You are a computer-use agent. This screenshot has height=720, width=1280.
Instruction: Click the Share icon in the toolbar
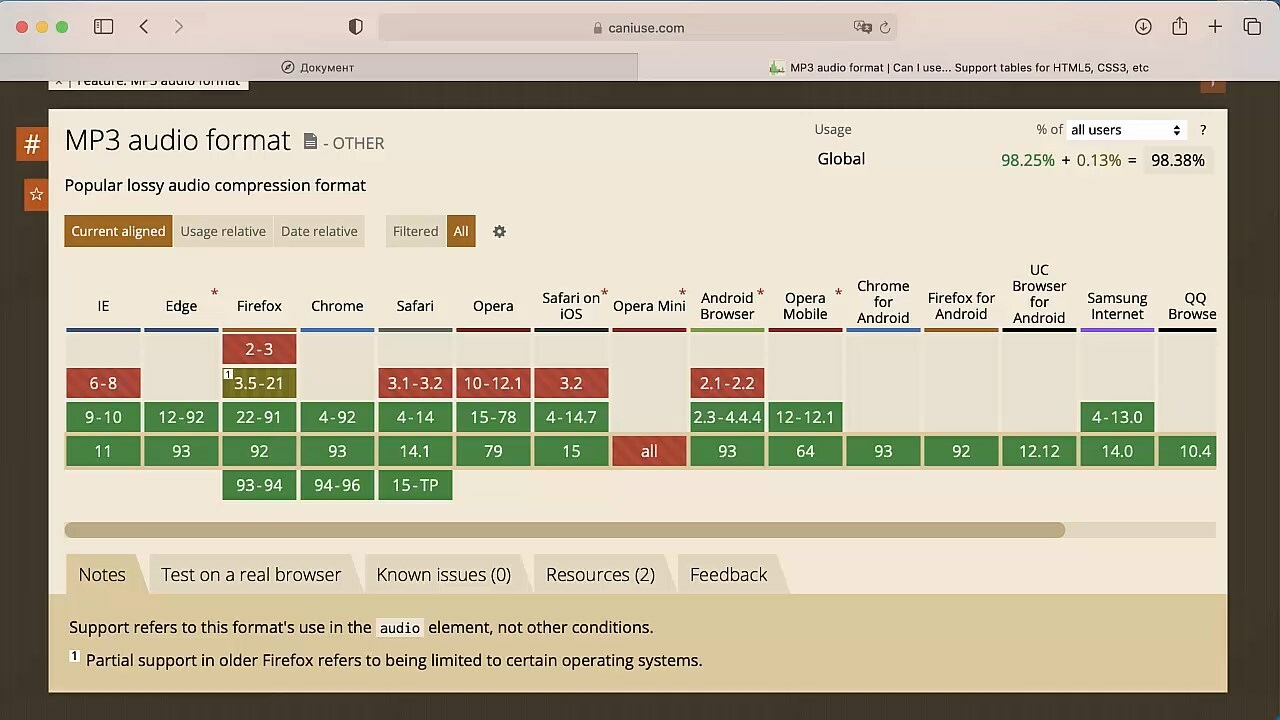tap(1180, 27)
